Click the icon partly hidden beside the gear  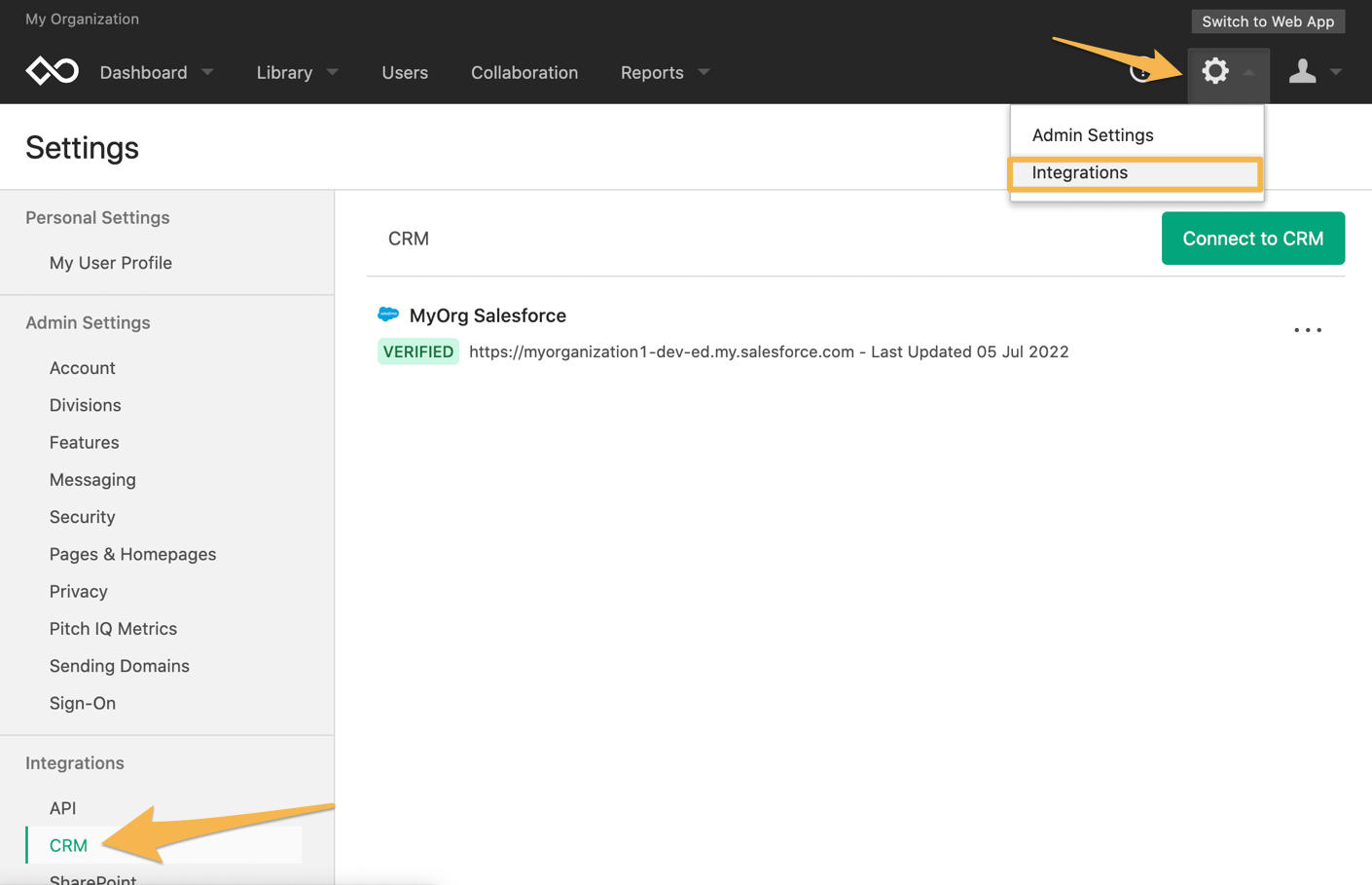tap(1140, 72)
